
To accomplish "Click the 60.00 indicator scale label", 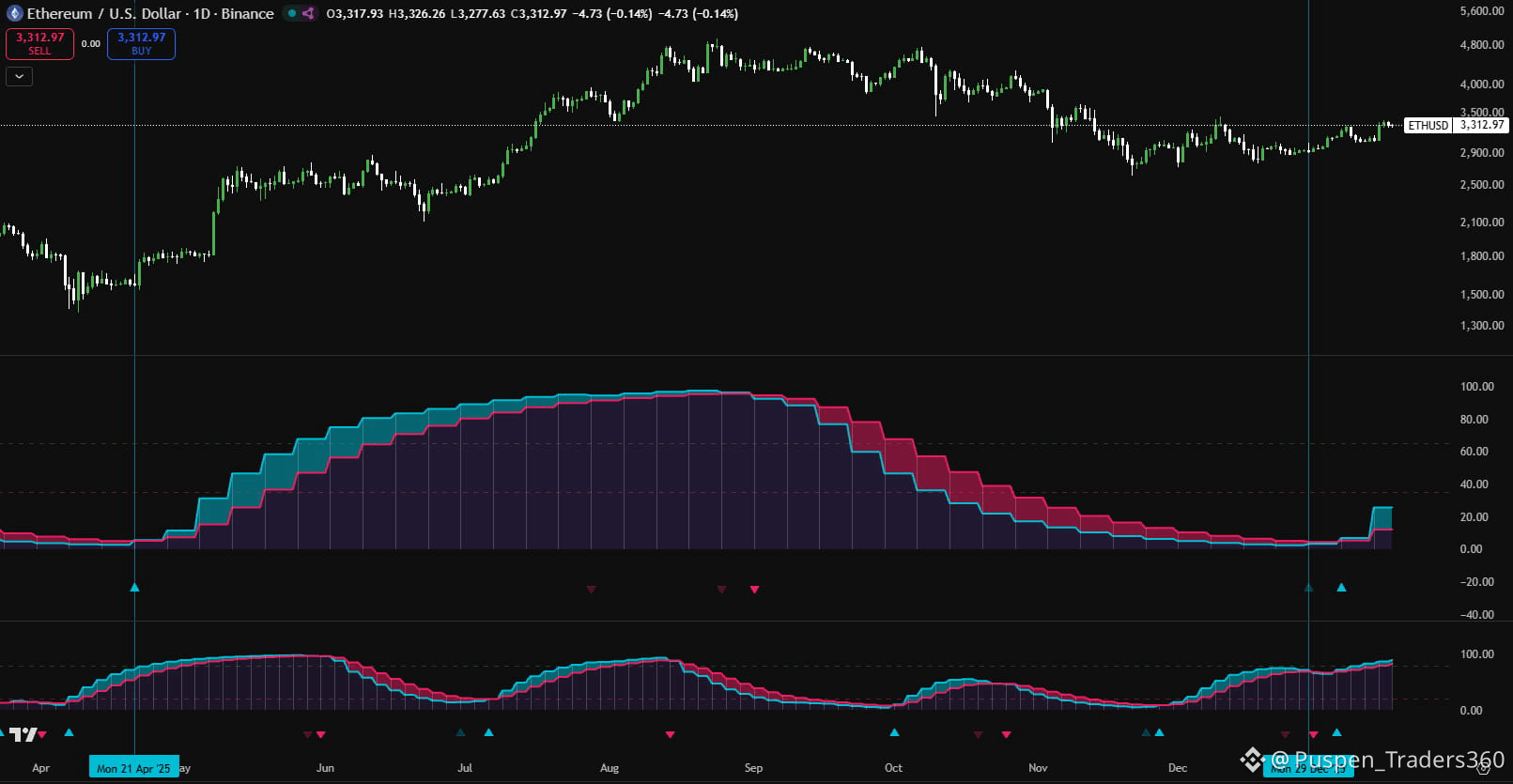I will pyautogui.click(x=1474, y=452).
